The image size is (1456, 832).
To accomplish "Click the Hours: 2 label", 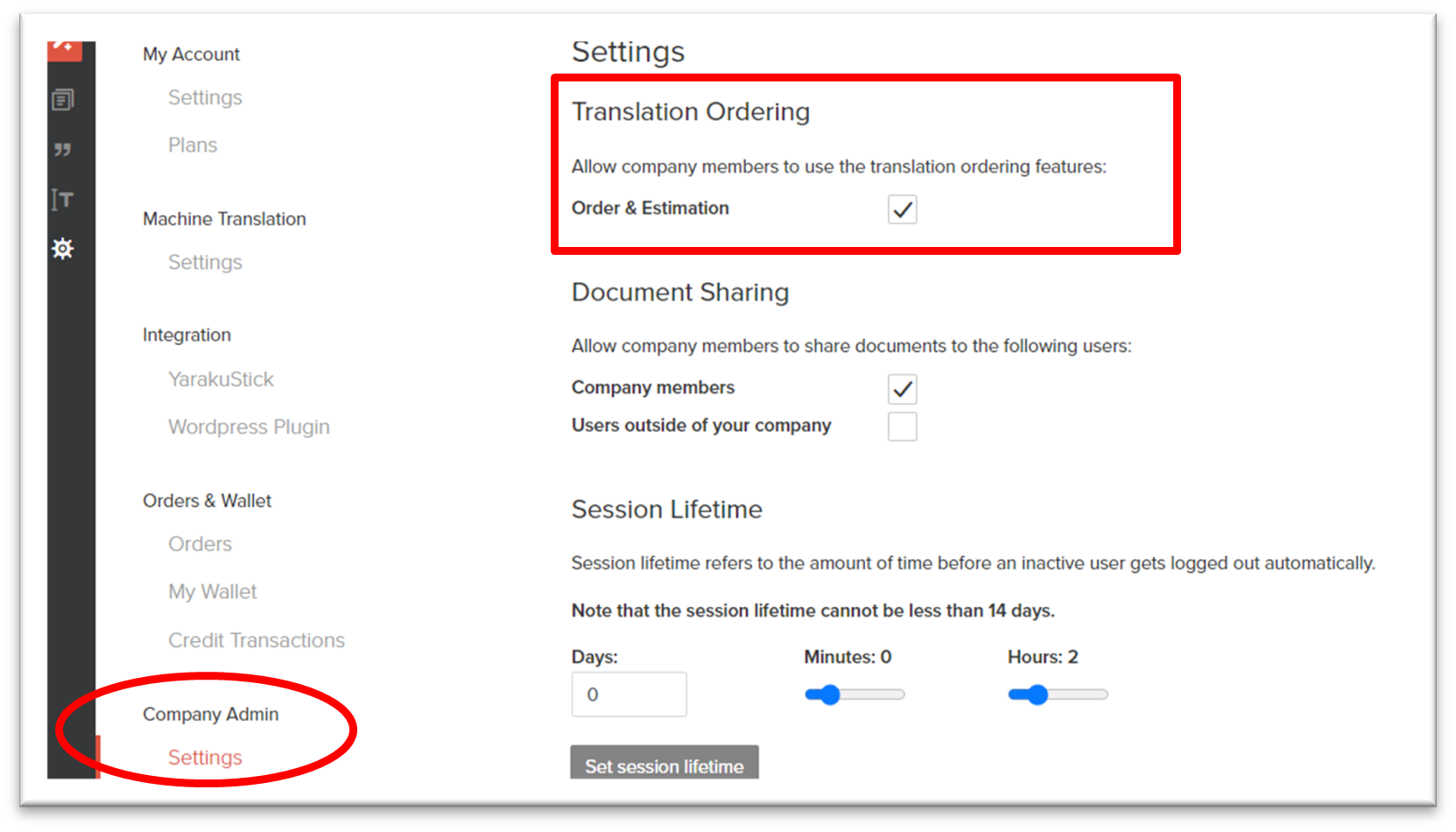I will (x=1043, y=658).
